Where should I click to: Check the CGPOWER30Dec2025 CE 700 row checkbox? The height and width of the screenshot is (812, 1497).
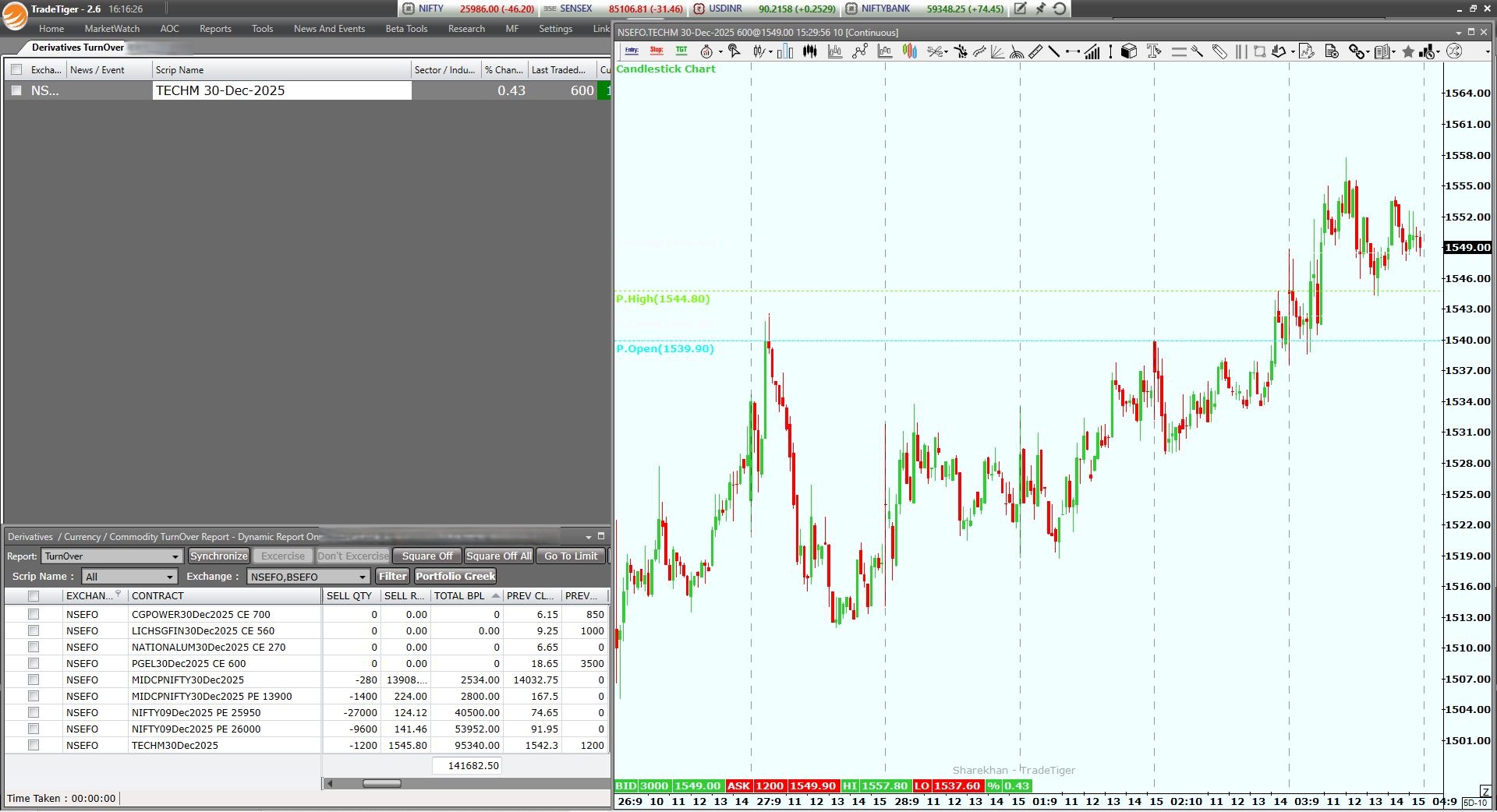pos(34,614)
